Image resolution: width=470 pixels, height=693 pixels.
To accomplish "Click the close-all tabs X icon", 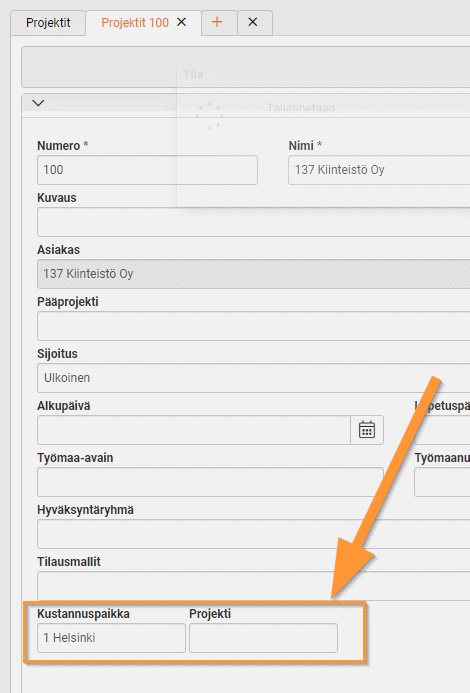I will tap(253, 22).
